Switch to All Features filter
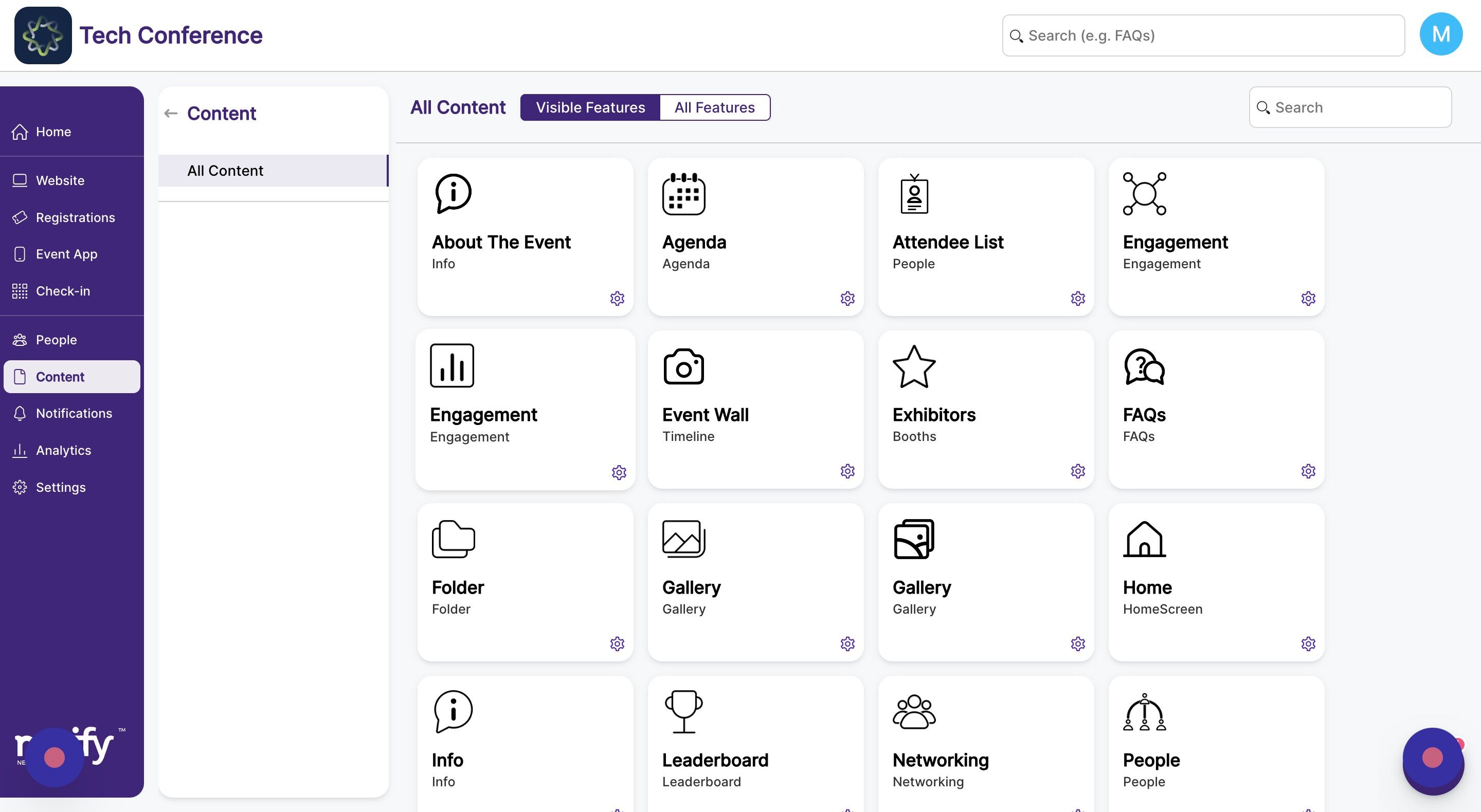The height and width of the screenshot is (812, 1481). pyautogui.click(x=714, y=107)
